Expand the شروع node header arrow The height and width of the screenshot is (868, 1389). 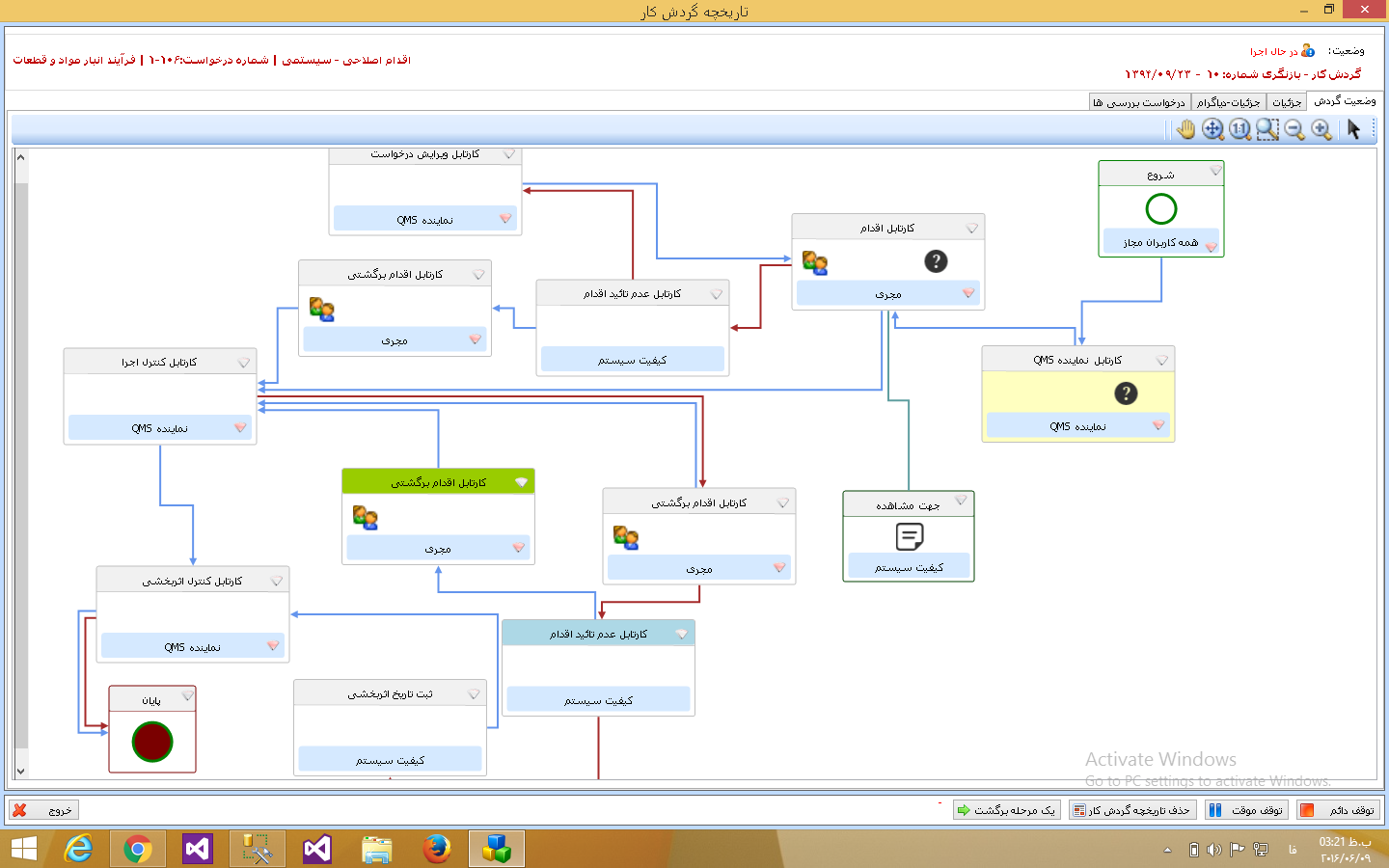pyautogui.click(x=1214, y=172)
